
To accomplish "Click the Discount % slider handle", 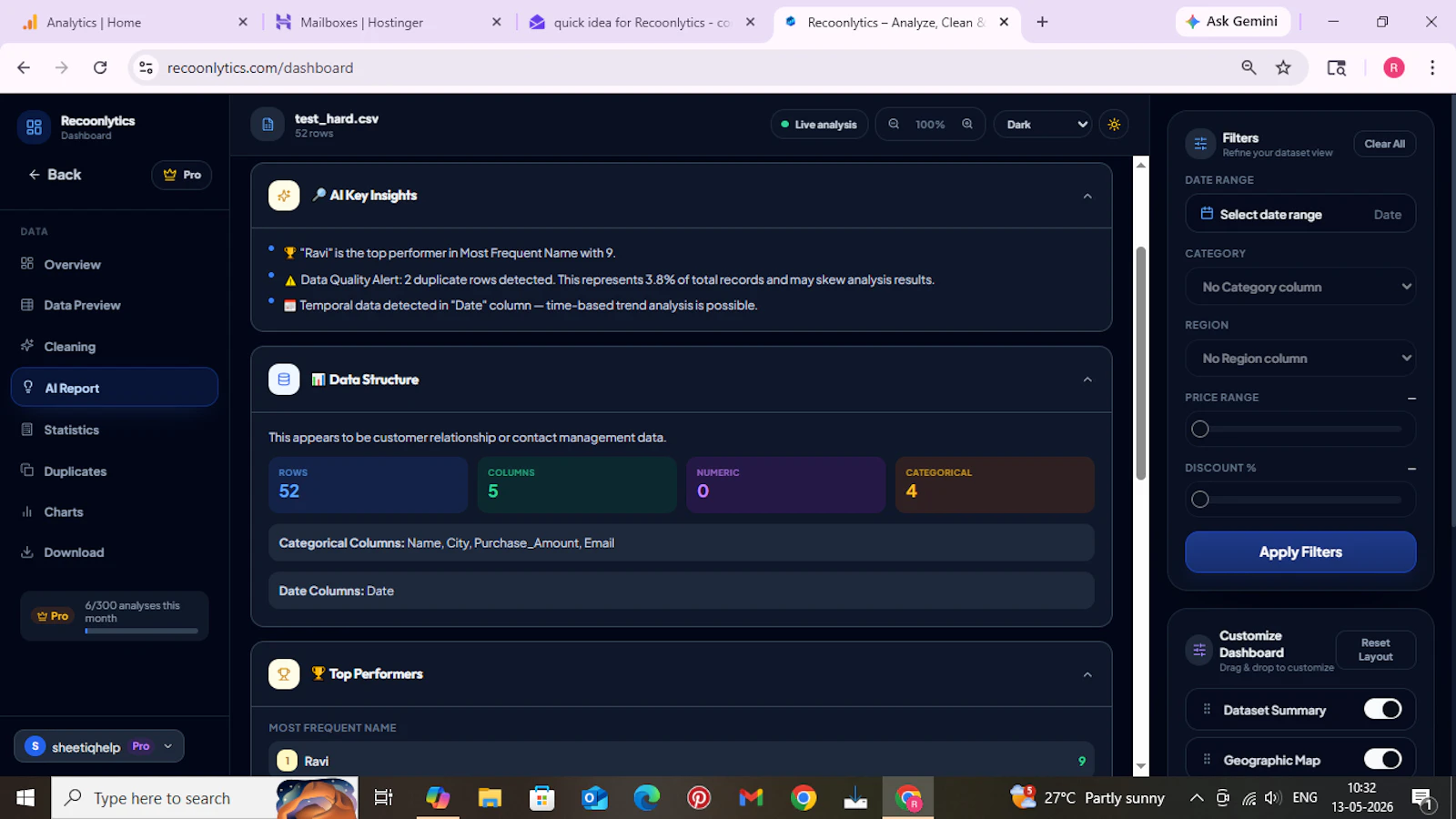I will click(1200, 499).
